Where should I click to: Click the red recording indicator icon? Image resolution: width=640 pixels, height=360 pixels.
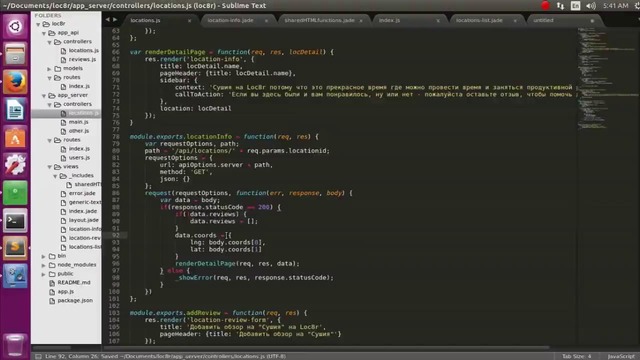pyautogui.click(x=545, y=6)
